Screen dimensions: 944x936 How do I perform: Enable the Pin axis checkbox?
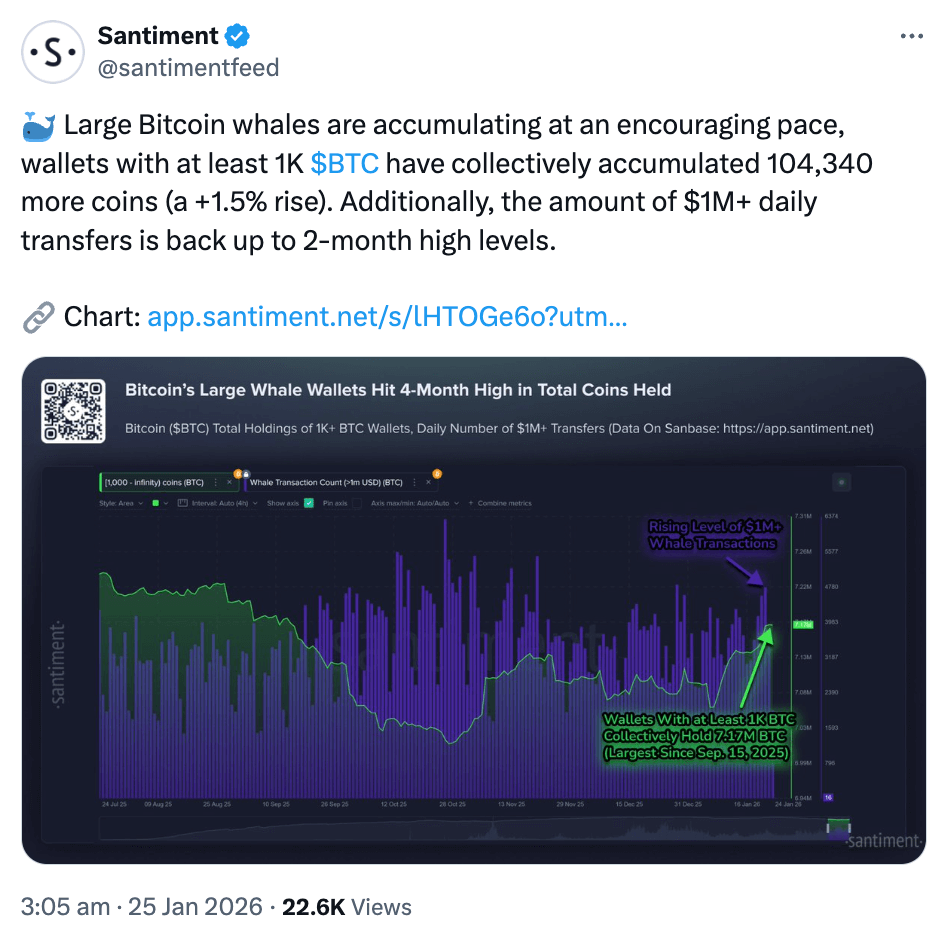click(357, 503)
